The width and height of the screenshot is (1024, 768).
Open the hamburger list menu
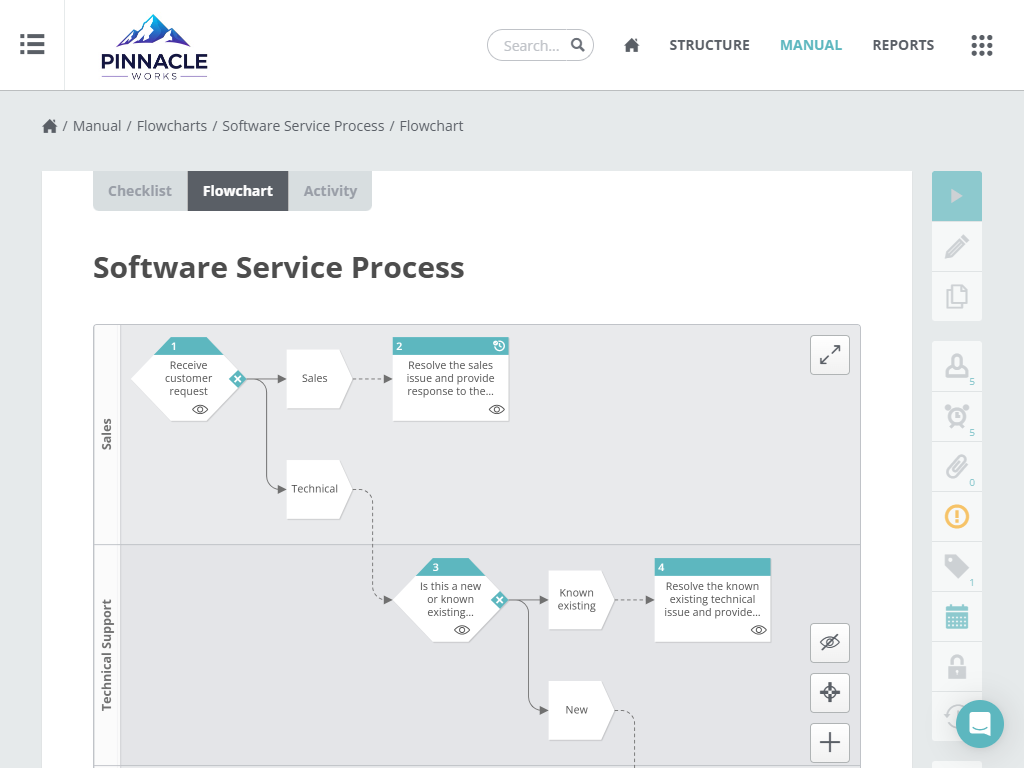32,44
